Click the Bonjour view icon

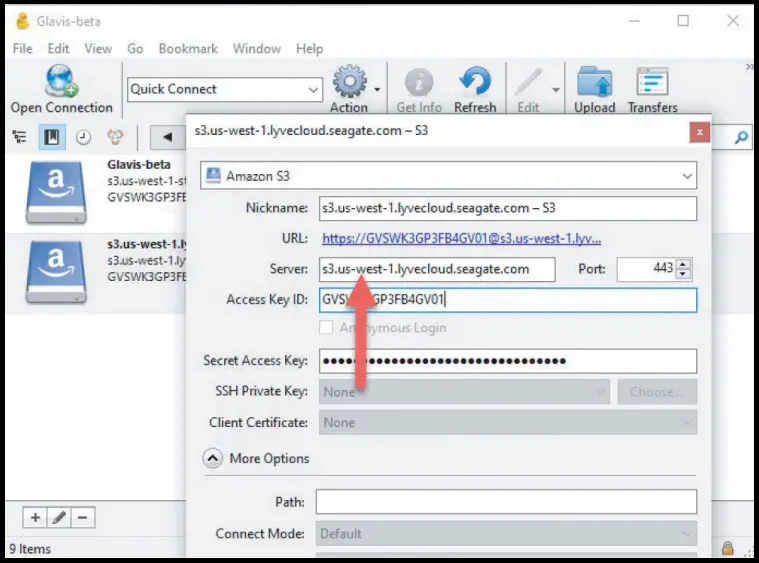click(x=115, y=137)
